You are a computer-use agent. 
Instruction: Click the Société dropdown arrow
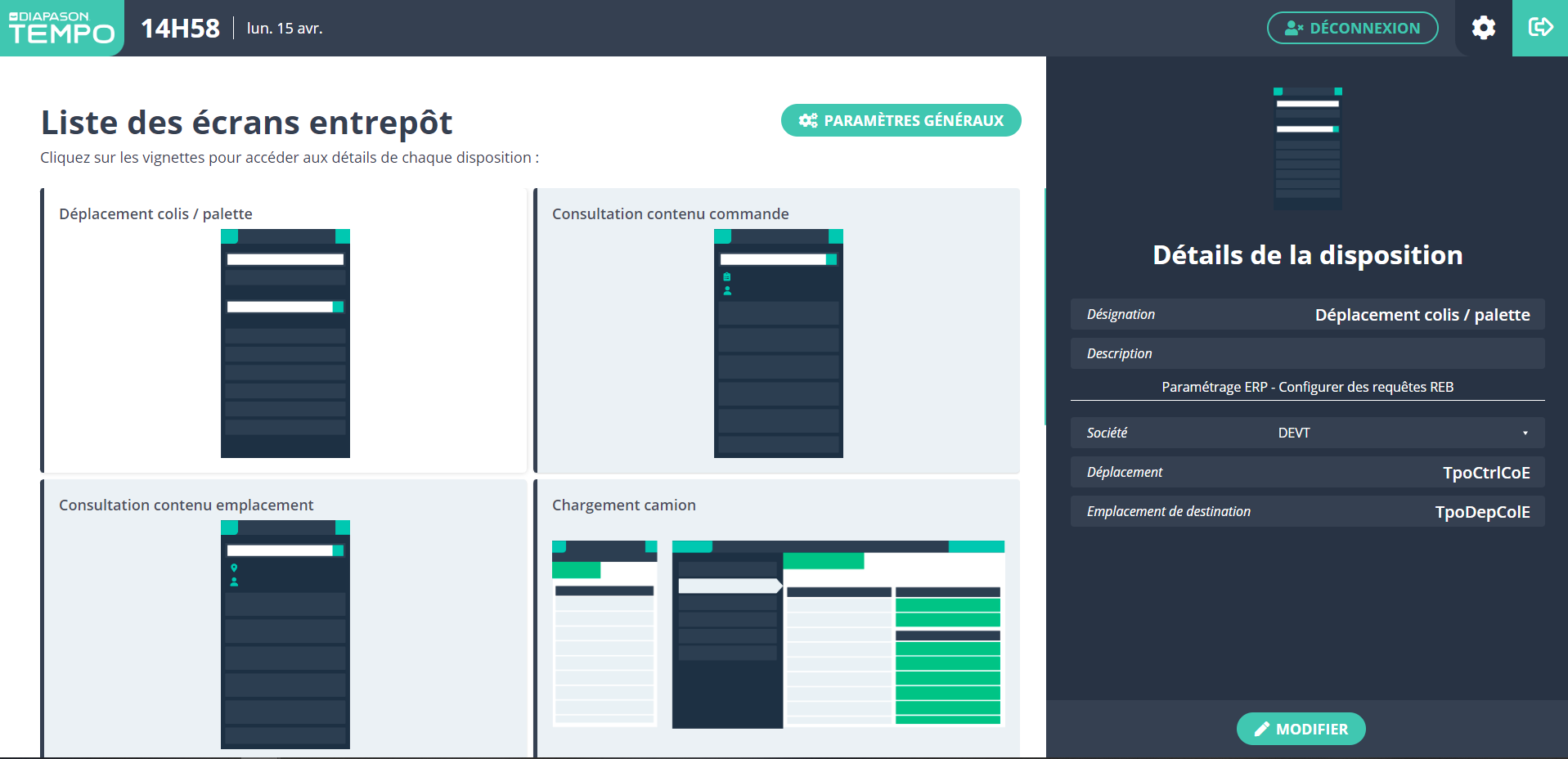click(1525, 433)
